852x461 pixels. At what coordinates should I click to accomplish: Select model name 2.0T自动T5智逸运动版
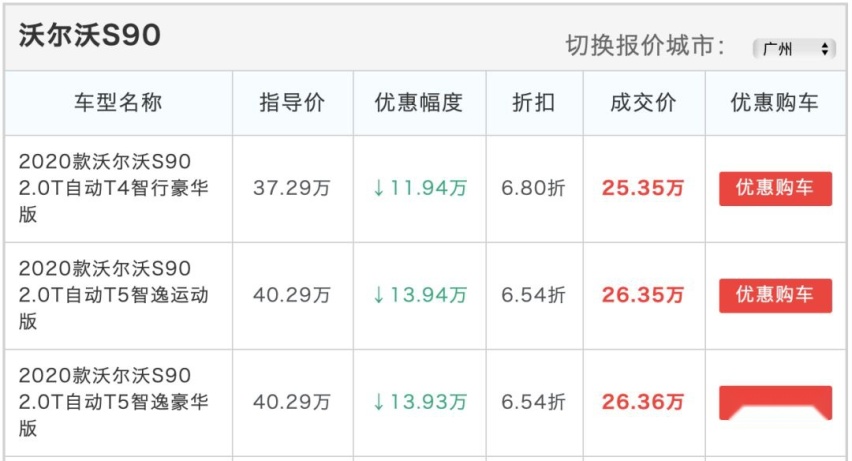pyautogui.click(x=114, y=295)
